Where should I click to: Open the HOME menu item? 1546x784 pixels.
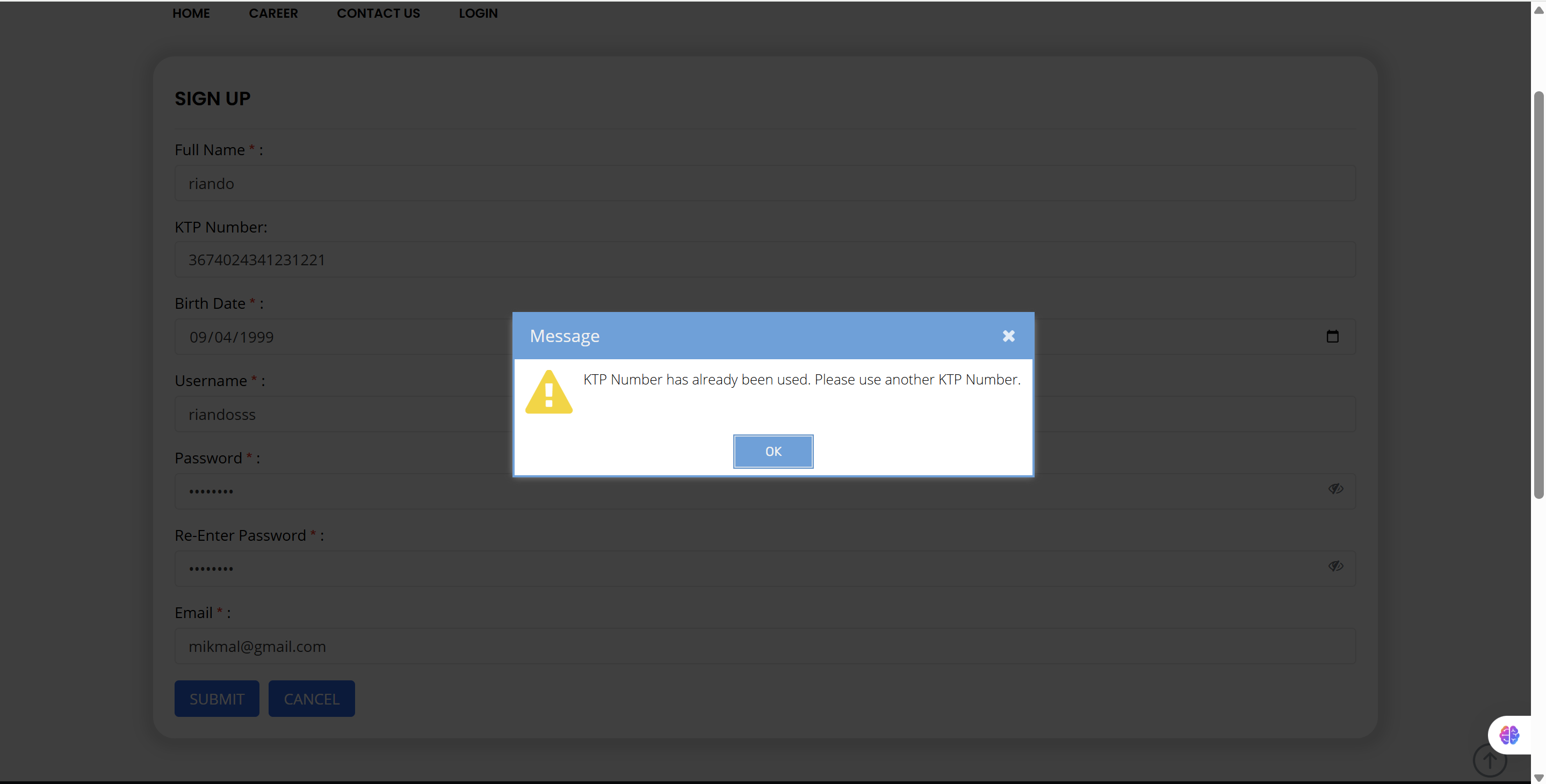pyautogui.click(x=191, y=13)
